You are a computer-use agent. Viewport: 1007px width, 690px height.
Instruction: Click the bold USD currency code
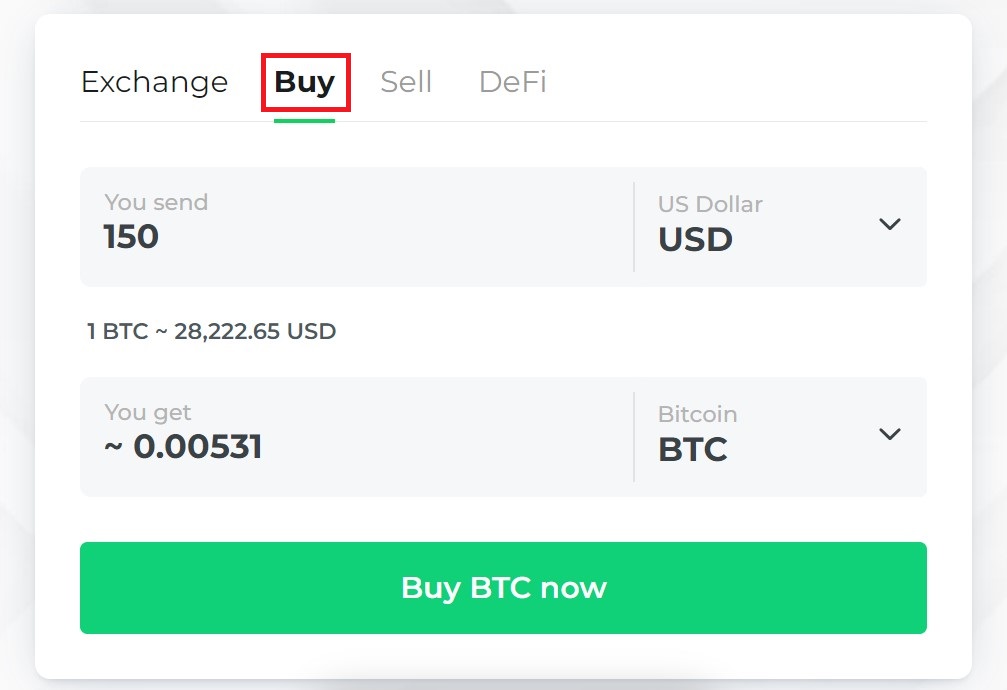point(695,240)
